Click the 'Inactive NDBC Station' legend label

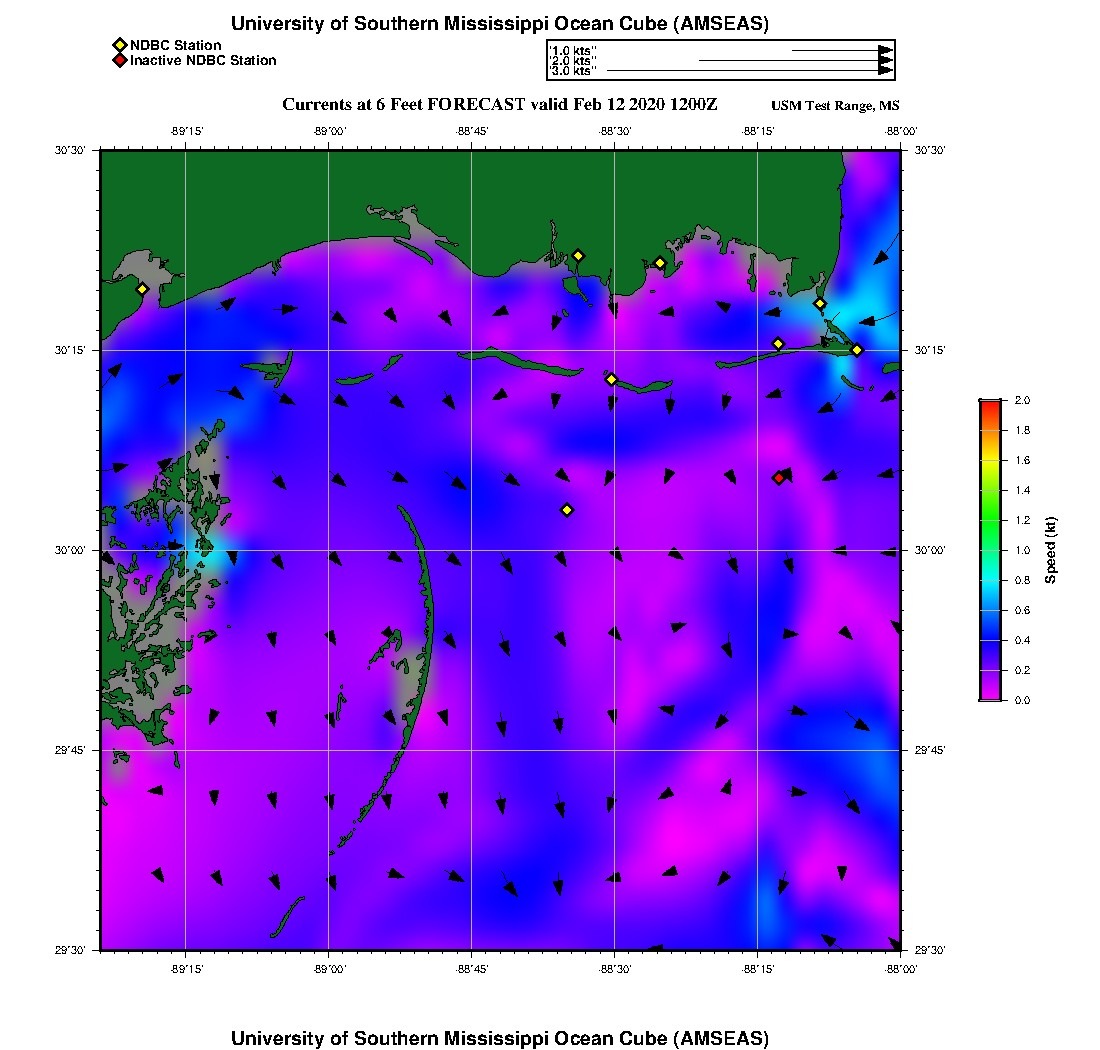tap(203, 61)
